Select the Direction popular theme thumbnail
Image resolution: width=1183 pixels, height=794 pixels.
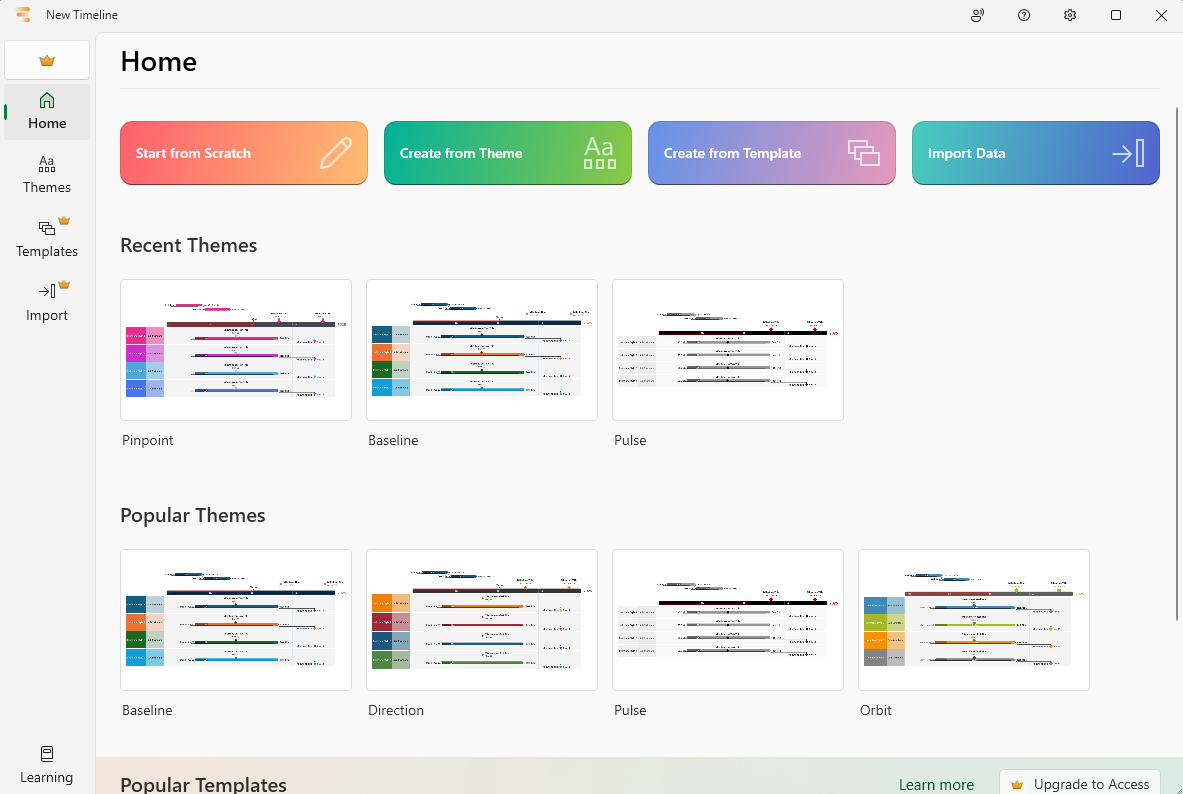point(482,620)
